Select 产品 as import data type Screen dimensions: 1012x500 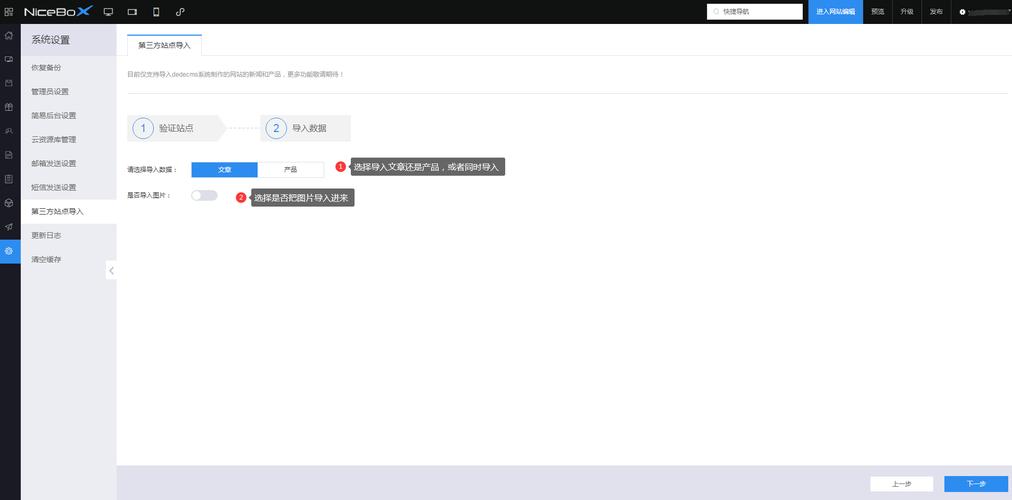tap(291, 170)
